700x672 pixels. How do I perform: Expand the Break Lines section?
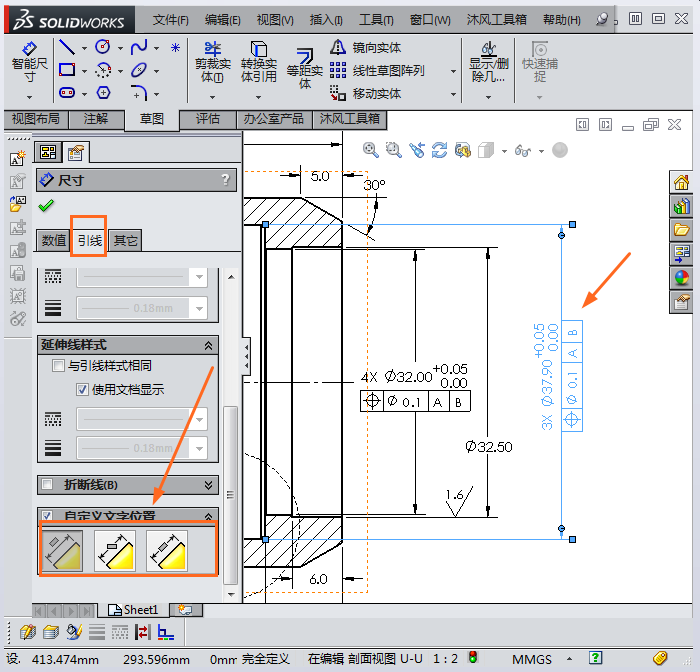[x=209, y=485]
